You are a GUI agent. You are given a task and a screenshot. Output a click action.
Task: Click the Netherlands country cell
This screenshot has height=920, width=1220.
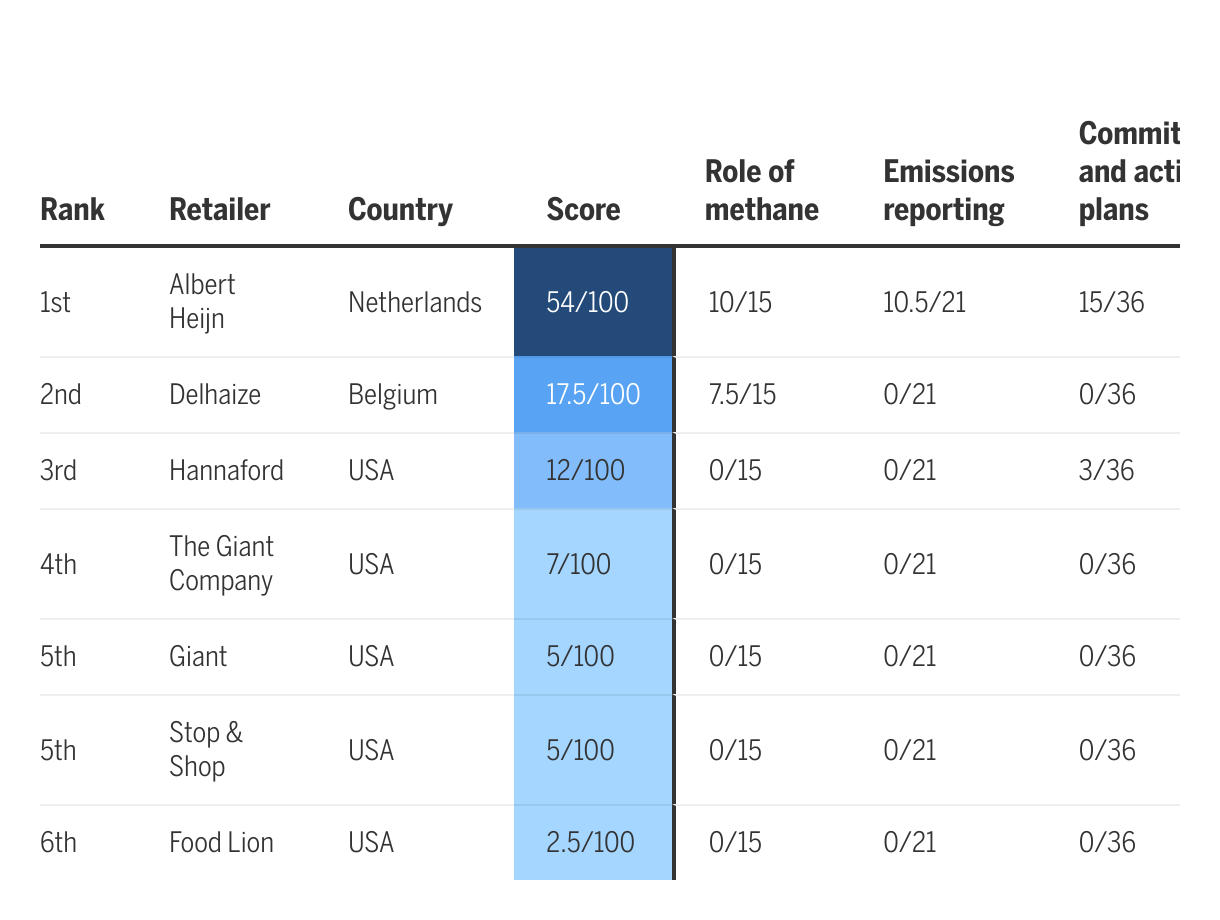(x=415, y=302)
